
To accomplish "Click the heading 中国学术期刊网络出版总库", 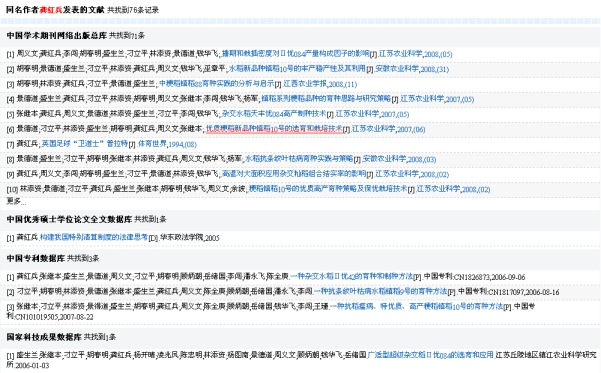I will pyautogui.click(x=56, y=36).
